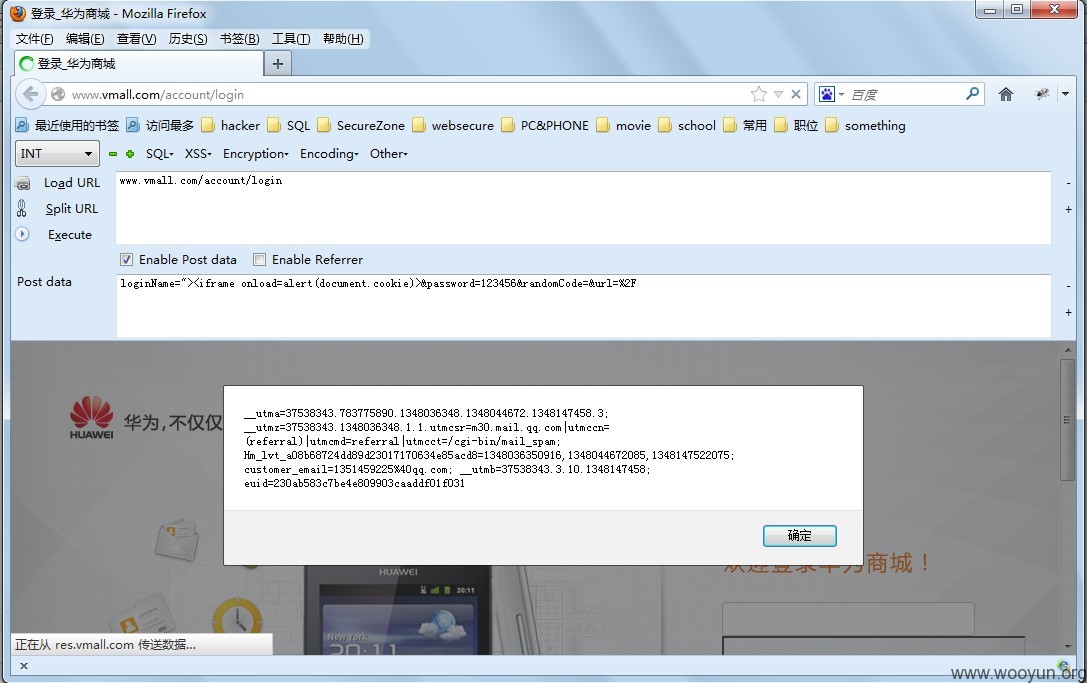Shrink Post data box with minus sign
1087x683 pixels.
(x=1068, y=286)
